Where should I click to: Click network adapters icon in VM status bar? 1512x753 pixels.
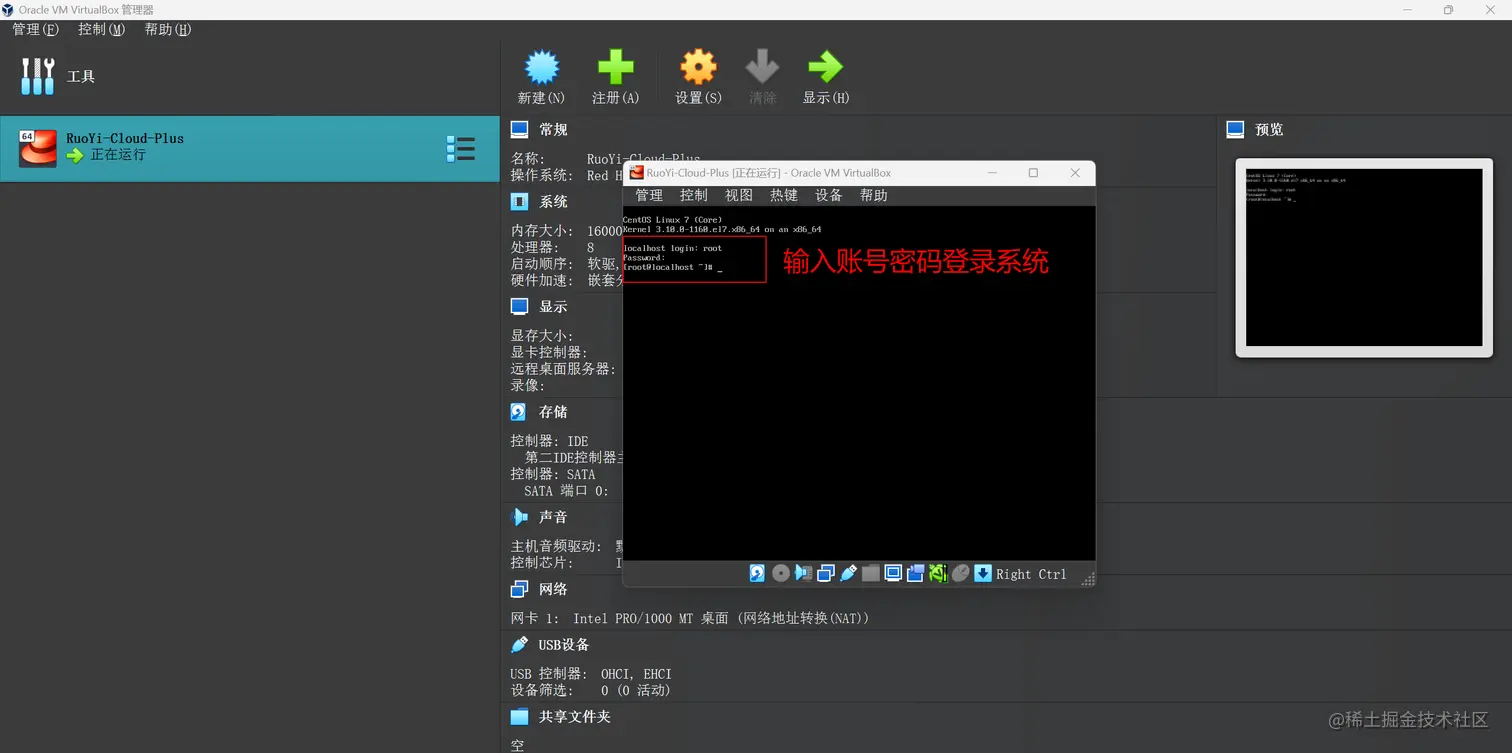[x=826, y=573]
